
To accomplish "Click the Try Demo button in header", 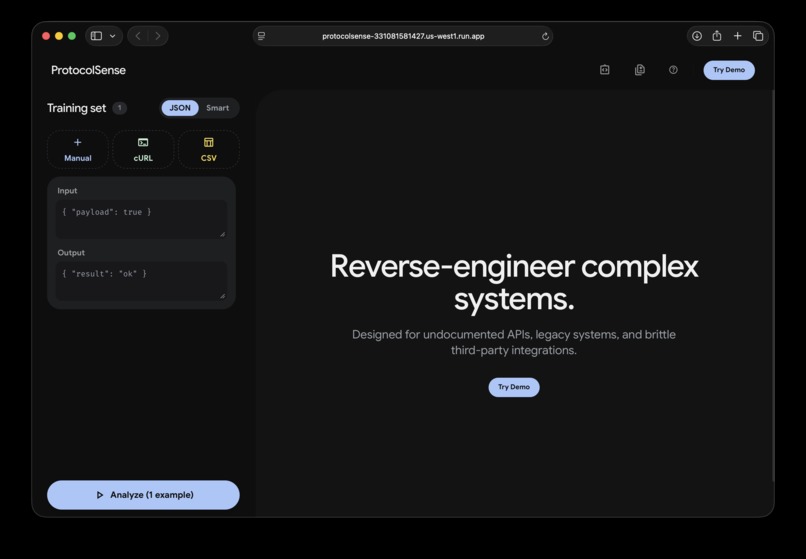I will pyautogui.click(x=729, y=70).
